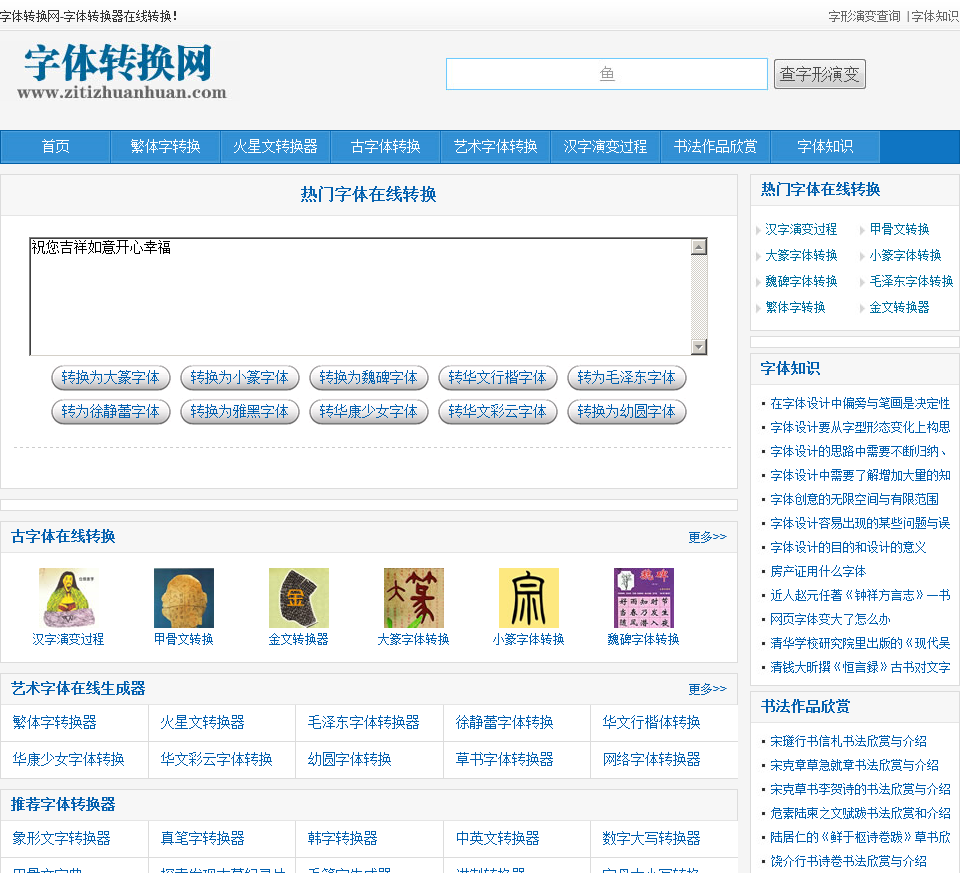Open the 徐静蕾字体转换 table link
Viewport: 960px width, 873px height.
tap(504, 722)
